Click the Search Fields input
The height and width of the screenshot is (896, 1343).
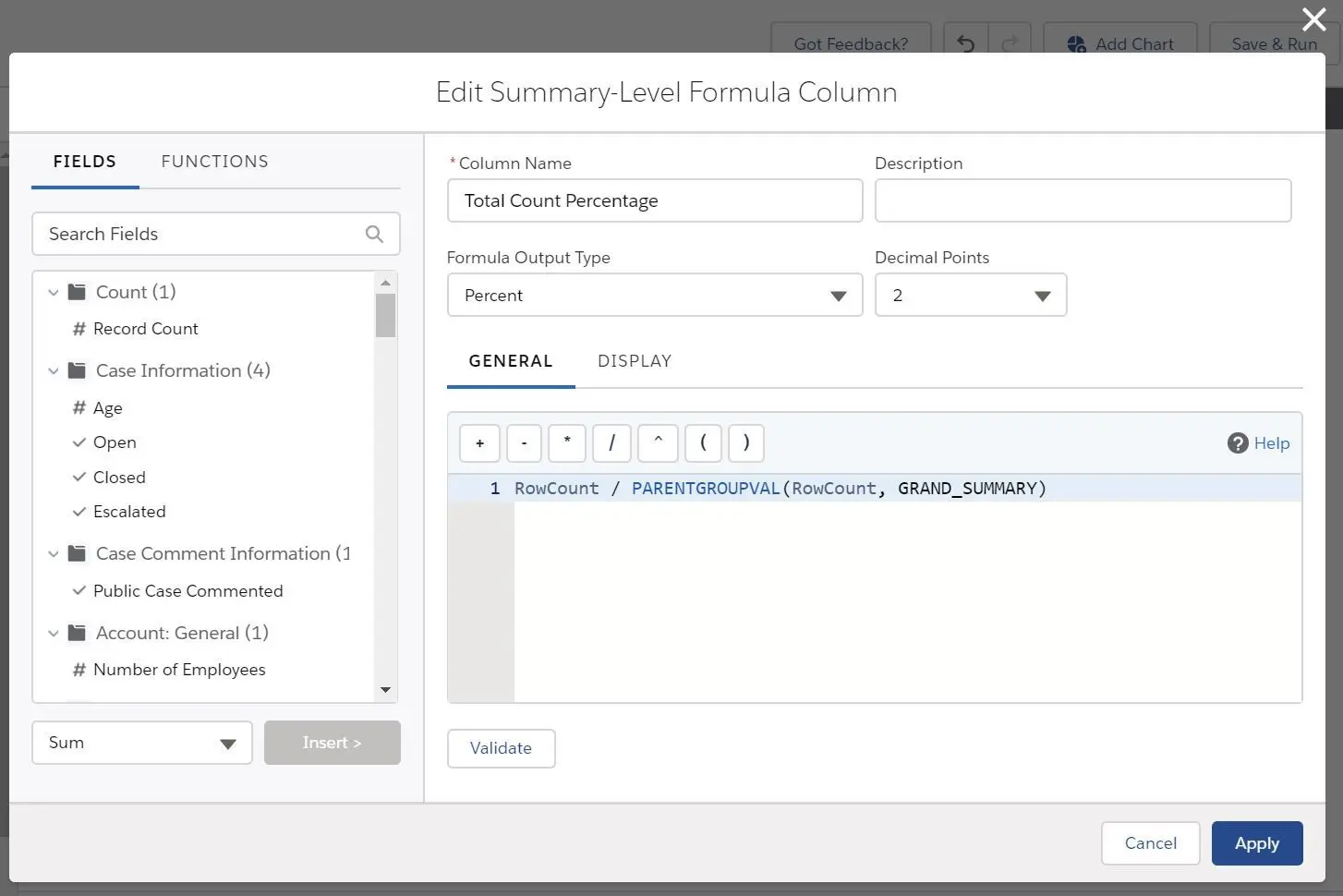tap(216, 234)
